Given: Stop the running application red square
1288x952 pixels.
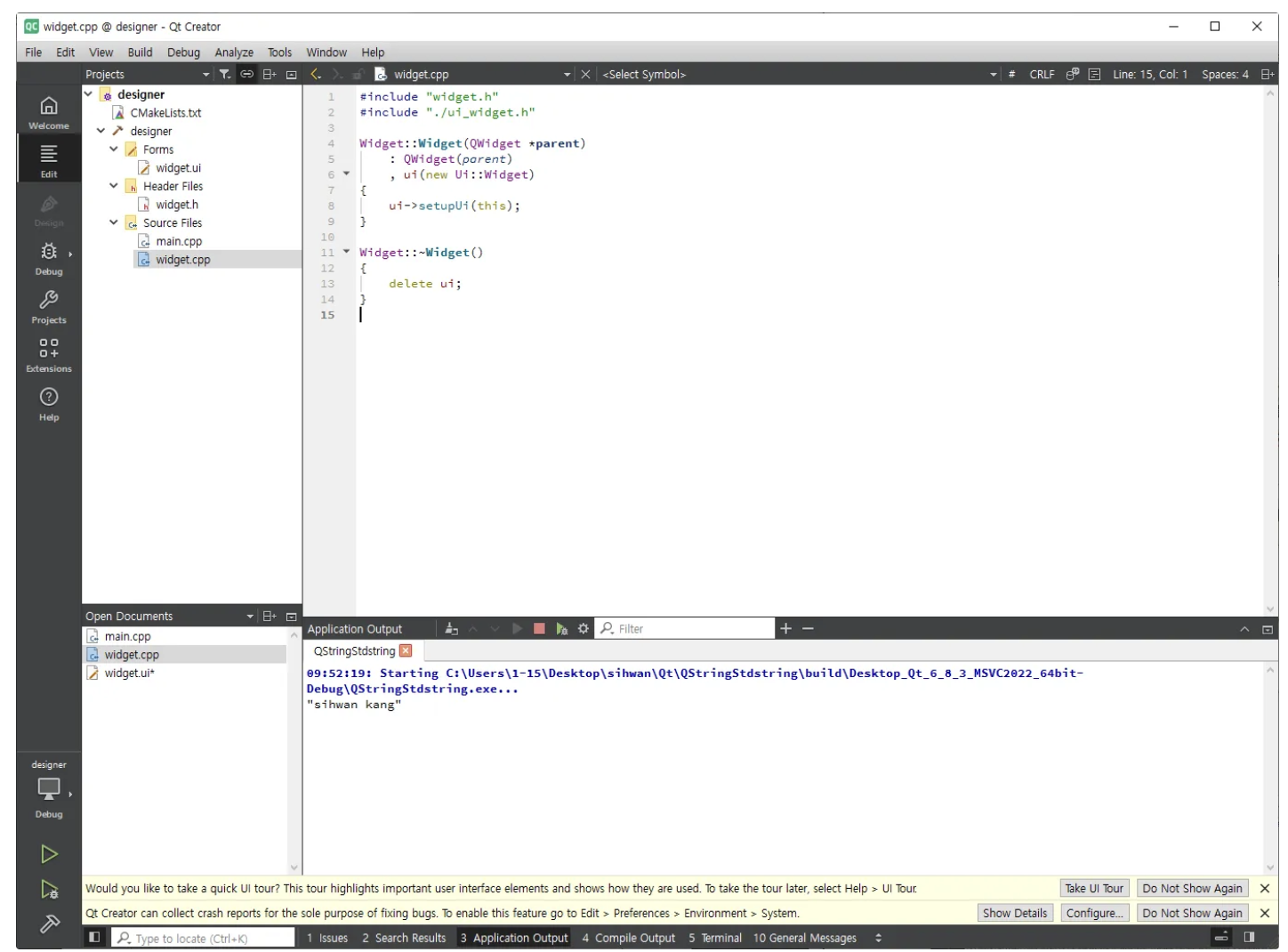Looking at the screenshot, I should (539, 629).
